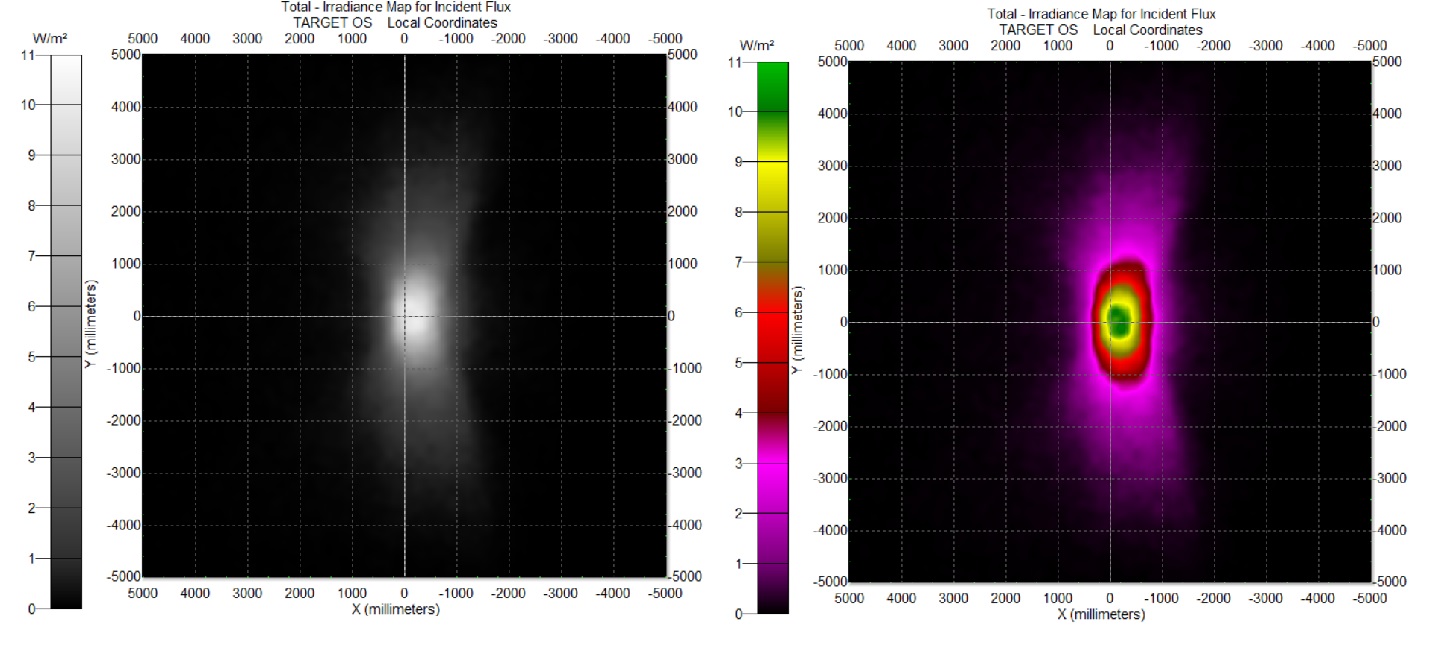Click the W/m² unit label above color bar
Screen dimensions: 1435x645
753,46
